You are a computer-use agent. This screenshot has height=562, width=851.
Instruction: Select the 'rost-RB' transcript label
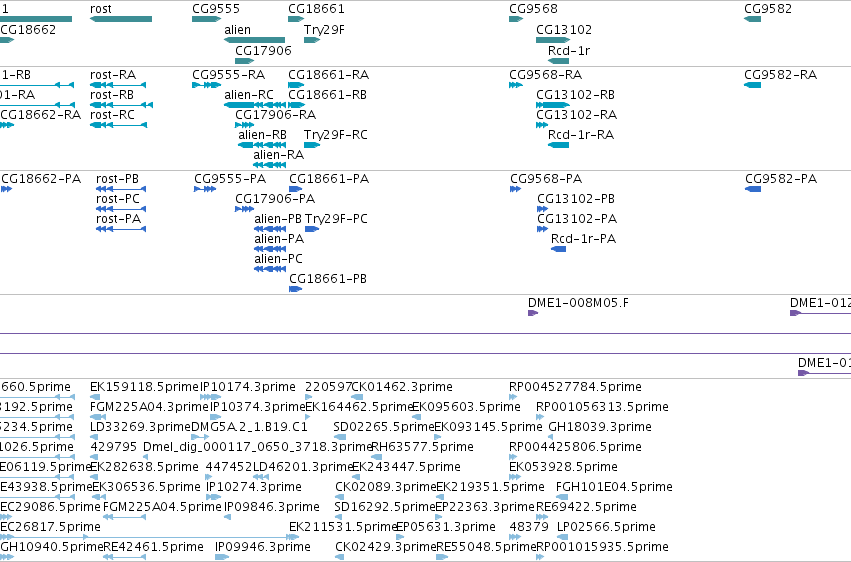pos(112,95)
